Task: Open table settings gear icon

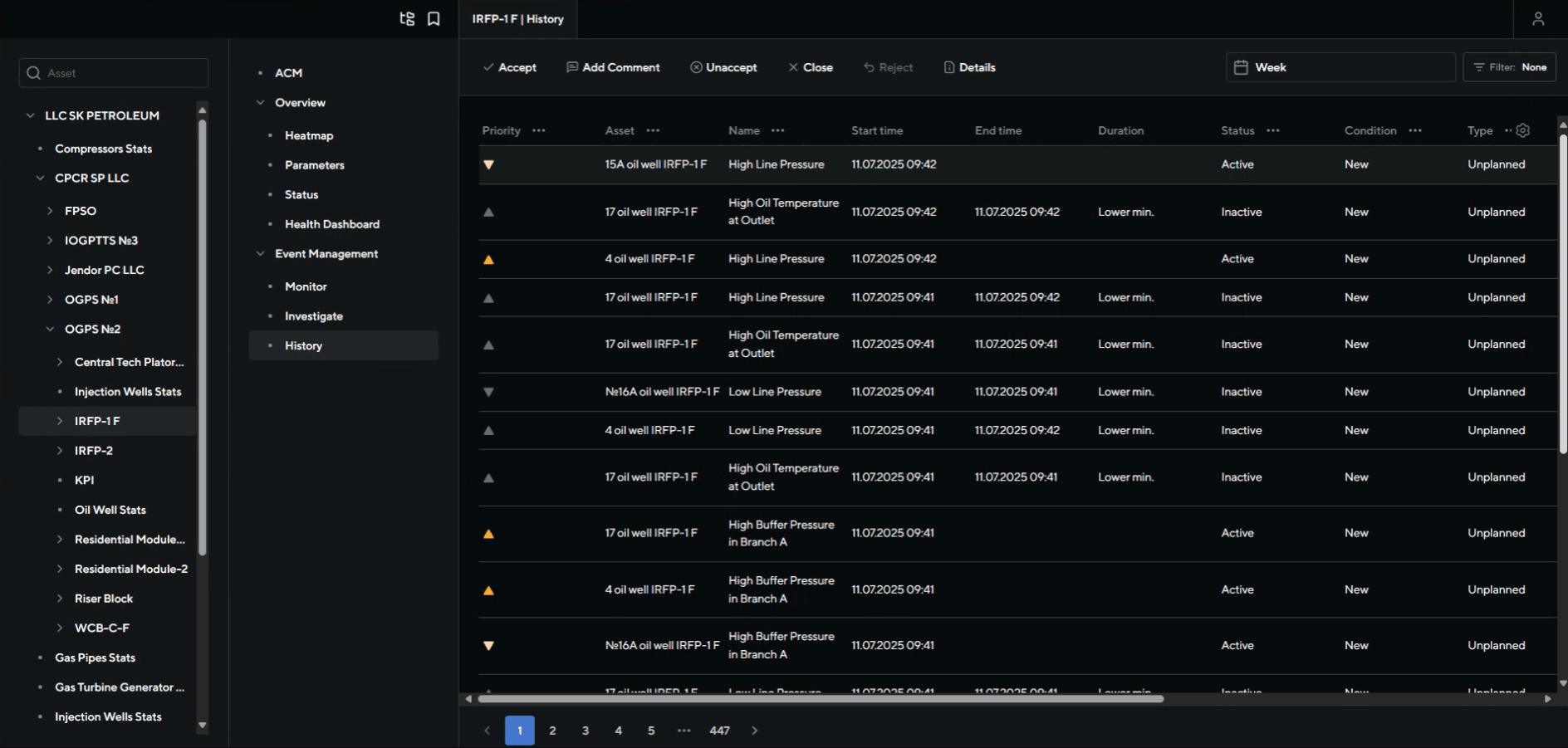Action: click(1522, 130)
